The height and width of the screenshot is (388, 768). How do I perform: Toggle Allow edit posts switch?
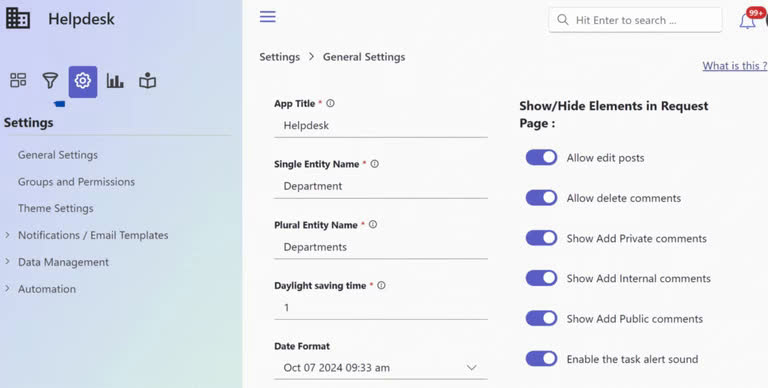(541, 157)
